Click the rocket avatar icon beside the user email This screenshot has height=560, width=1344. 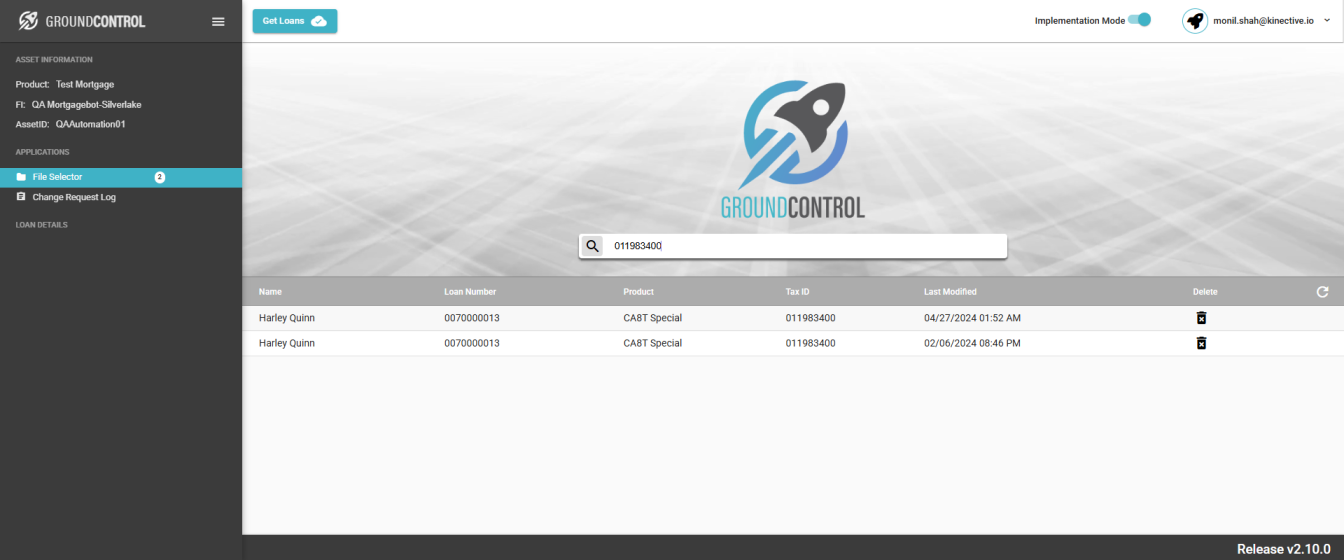[1195, 21]
